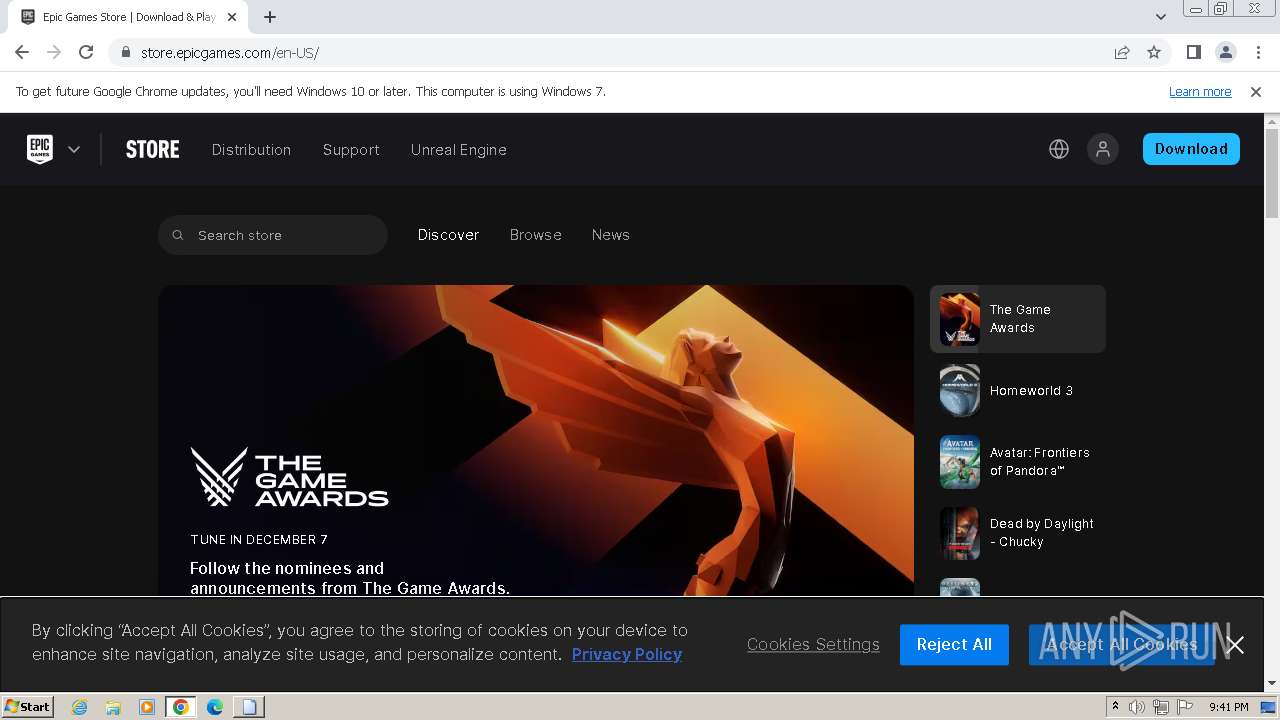This screenshot has height=720, width=1280.
Task: Click the share page icon
Action: pos(1122,52)
